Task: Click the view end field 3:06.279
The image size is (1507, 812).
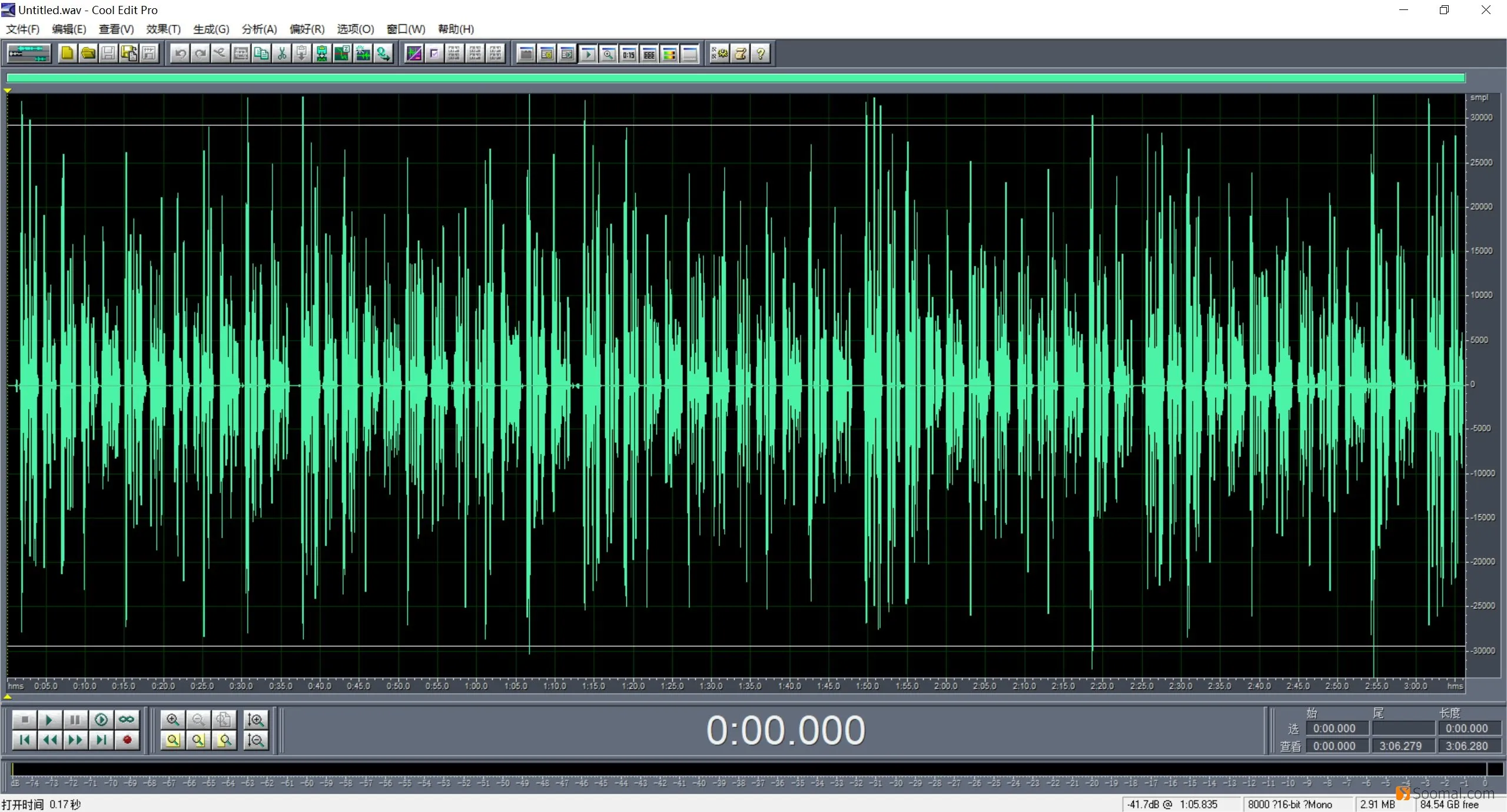Action: coord(1403,746)
